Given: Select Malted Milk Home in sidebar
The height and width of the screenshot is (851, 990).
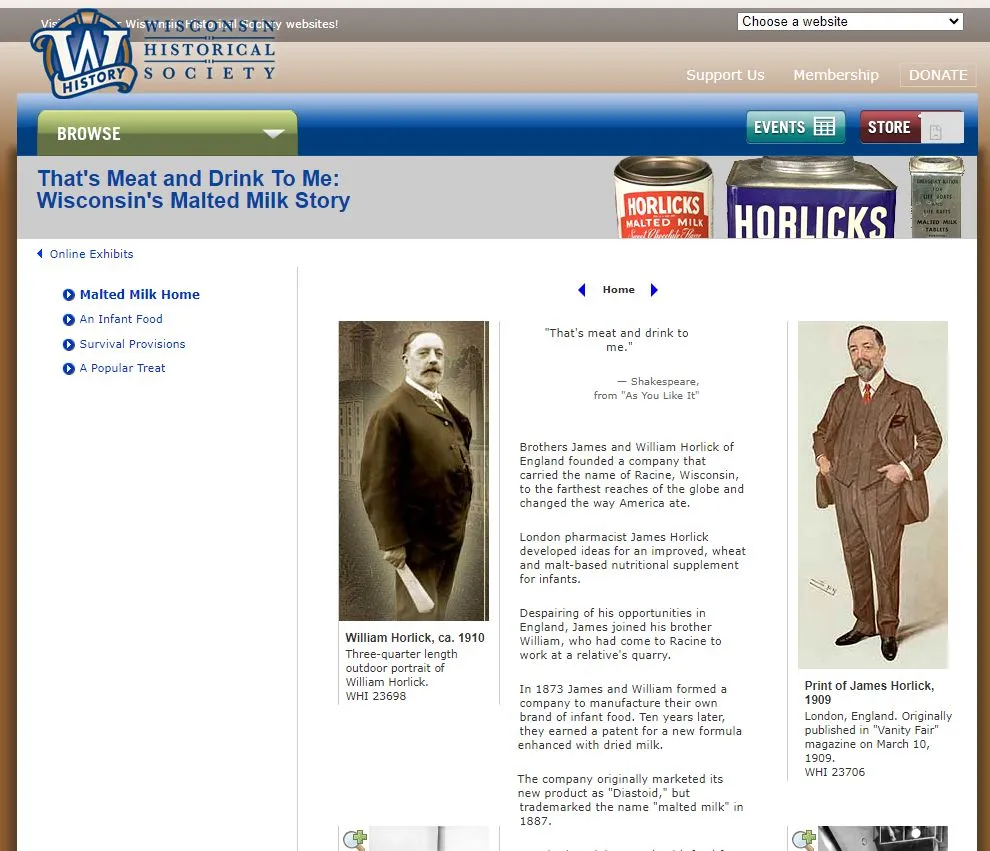Looking at the screenshot, I should [x=140, y=294].
